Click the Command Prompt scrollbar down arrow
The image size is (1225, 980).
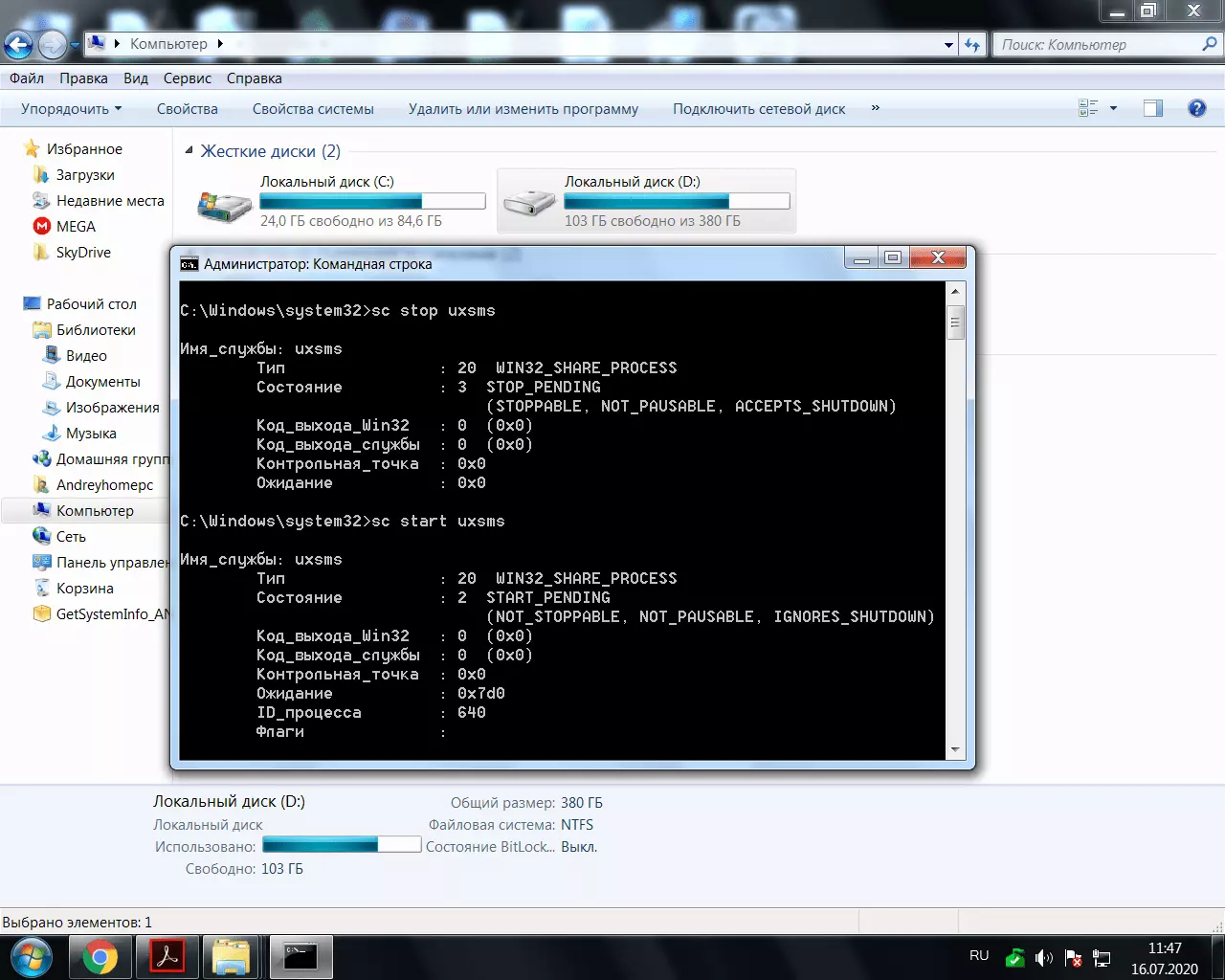coord(955,750)
